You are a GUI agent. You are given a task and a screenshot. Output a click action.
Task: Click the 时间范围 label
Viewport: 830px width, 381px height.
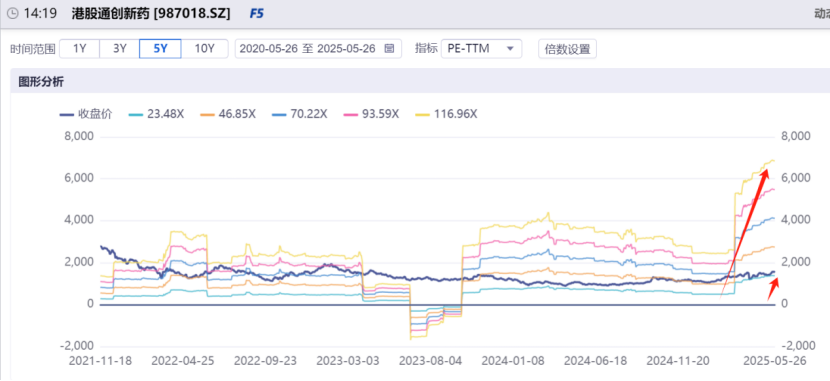click(32, 49)
